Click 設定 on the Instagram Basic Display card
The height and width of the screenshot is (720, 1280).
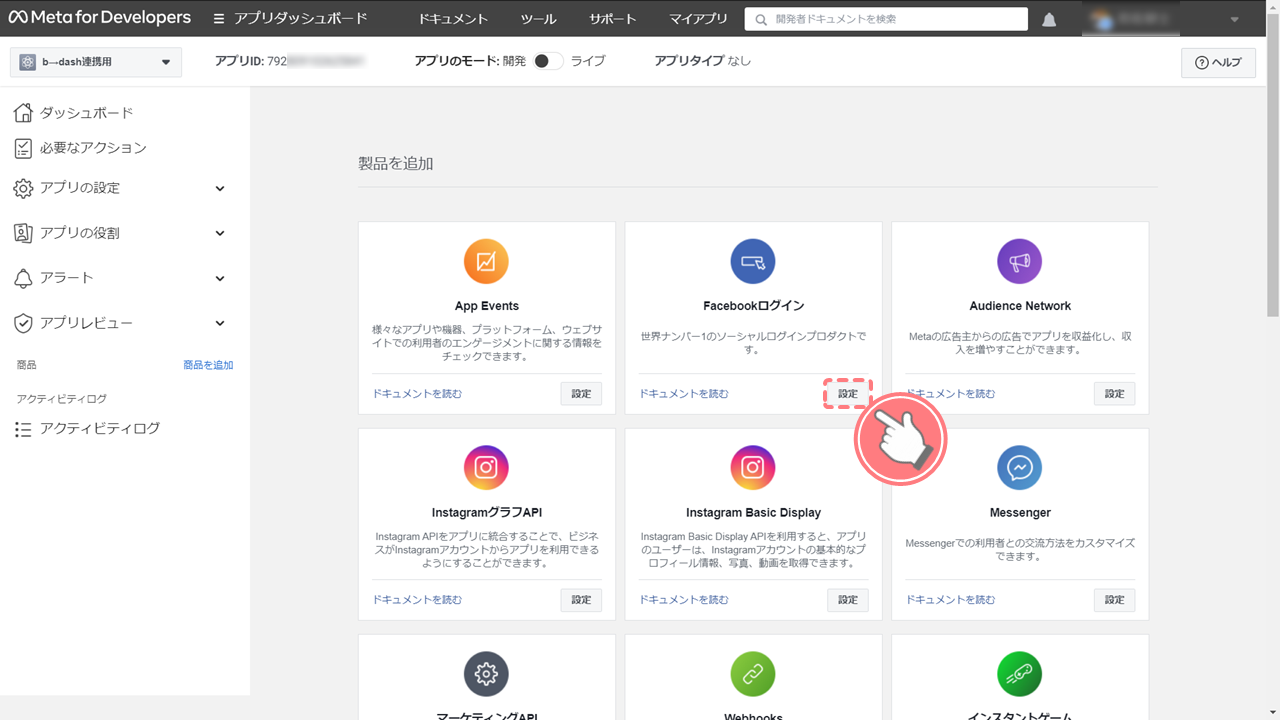point(848,600)
